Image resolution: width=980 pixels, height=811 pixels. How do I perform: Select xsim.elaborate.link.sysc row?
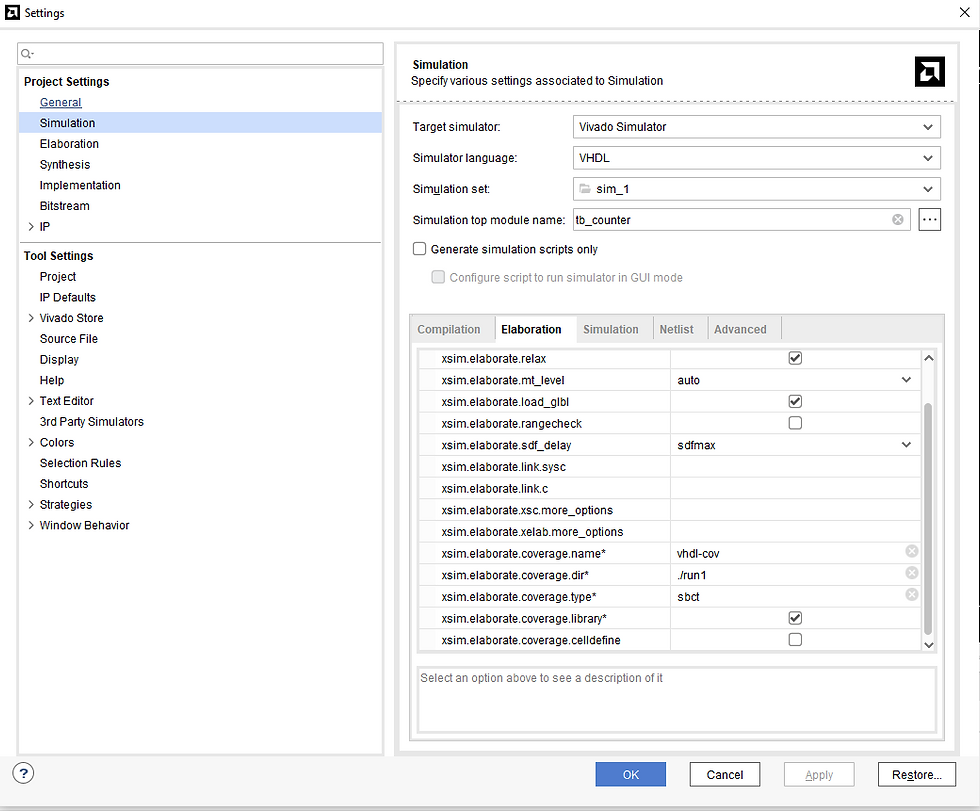tap(669, 467)
